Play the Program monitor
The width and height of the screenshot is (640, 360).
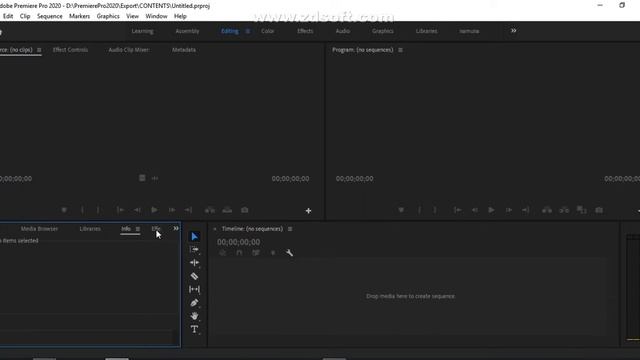[491, 210]
